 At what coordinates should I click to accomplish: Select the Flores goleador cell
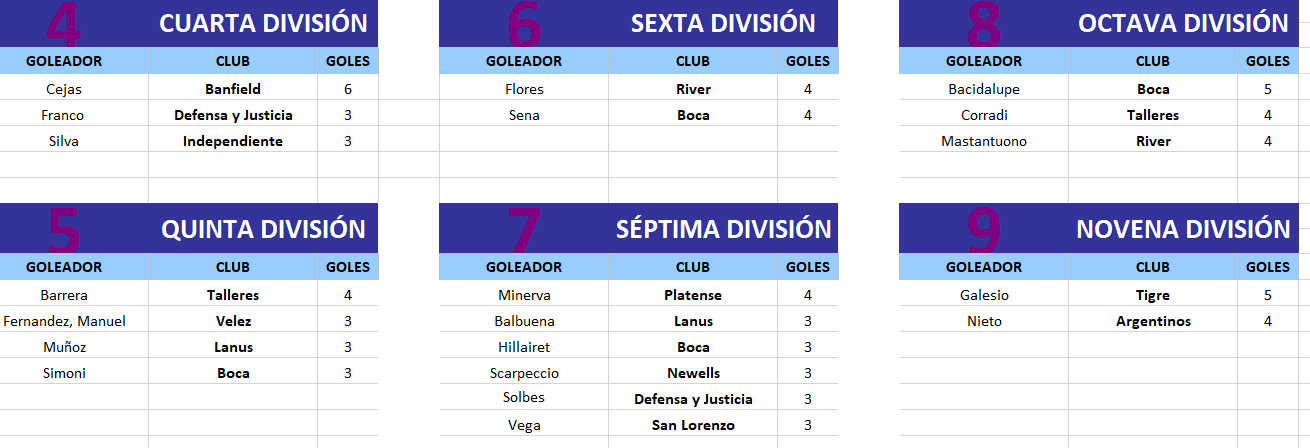coord(524,89)
